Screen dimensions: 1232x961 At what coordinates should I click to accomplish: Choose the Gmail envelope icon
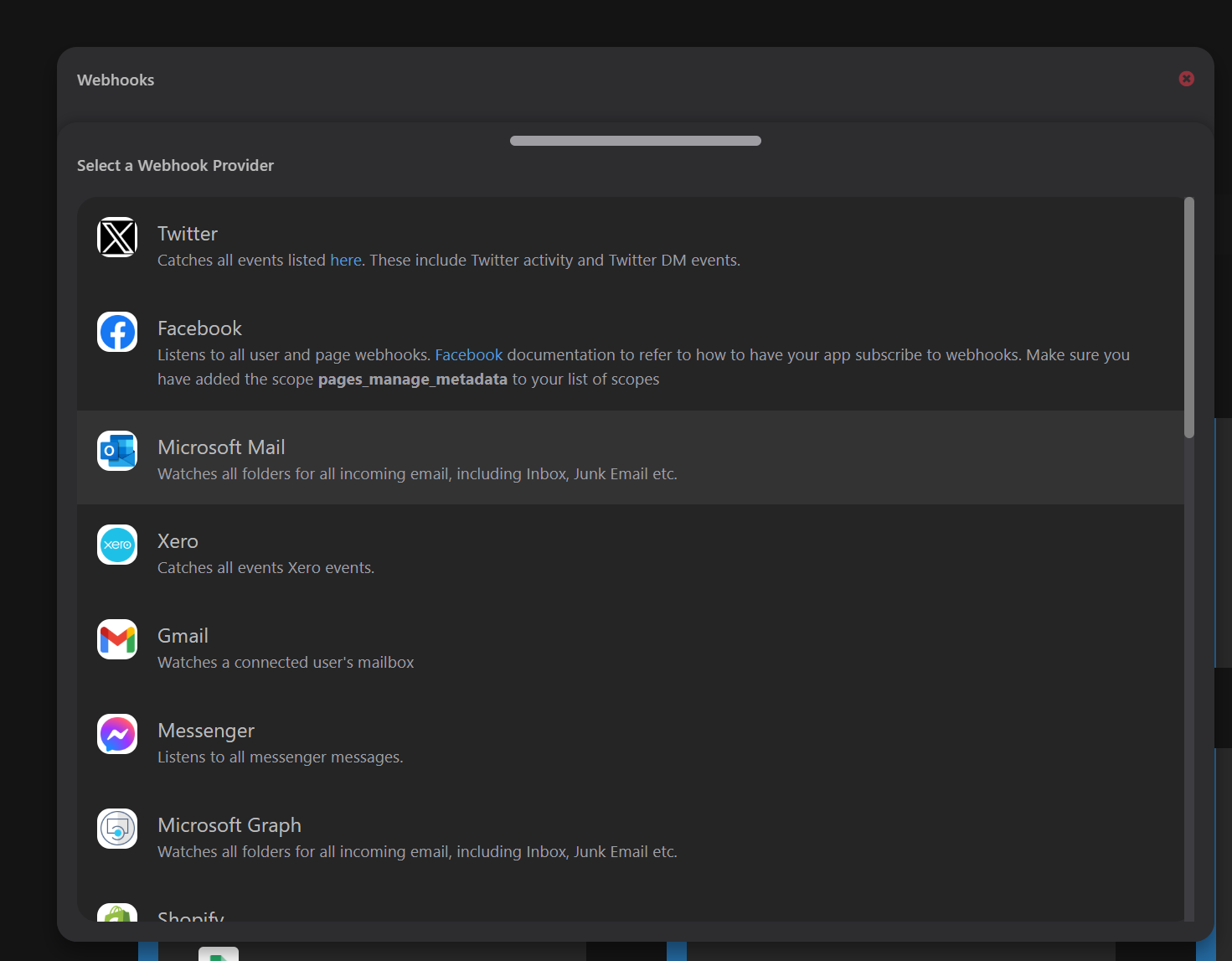click(117, 639)
